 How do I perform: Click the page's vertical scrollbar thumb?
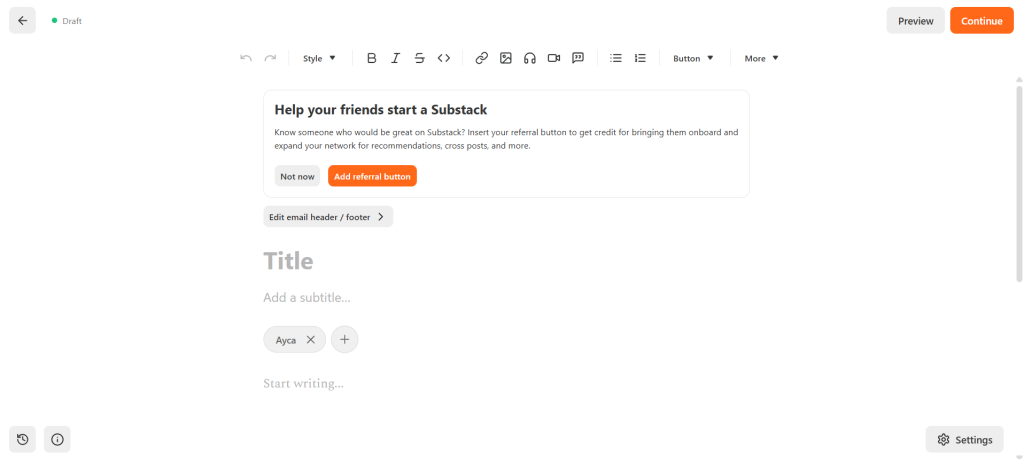(1019, 184)
